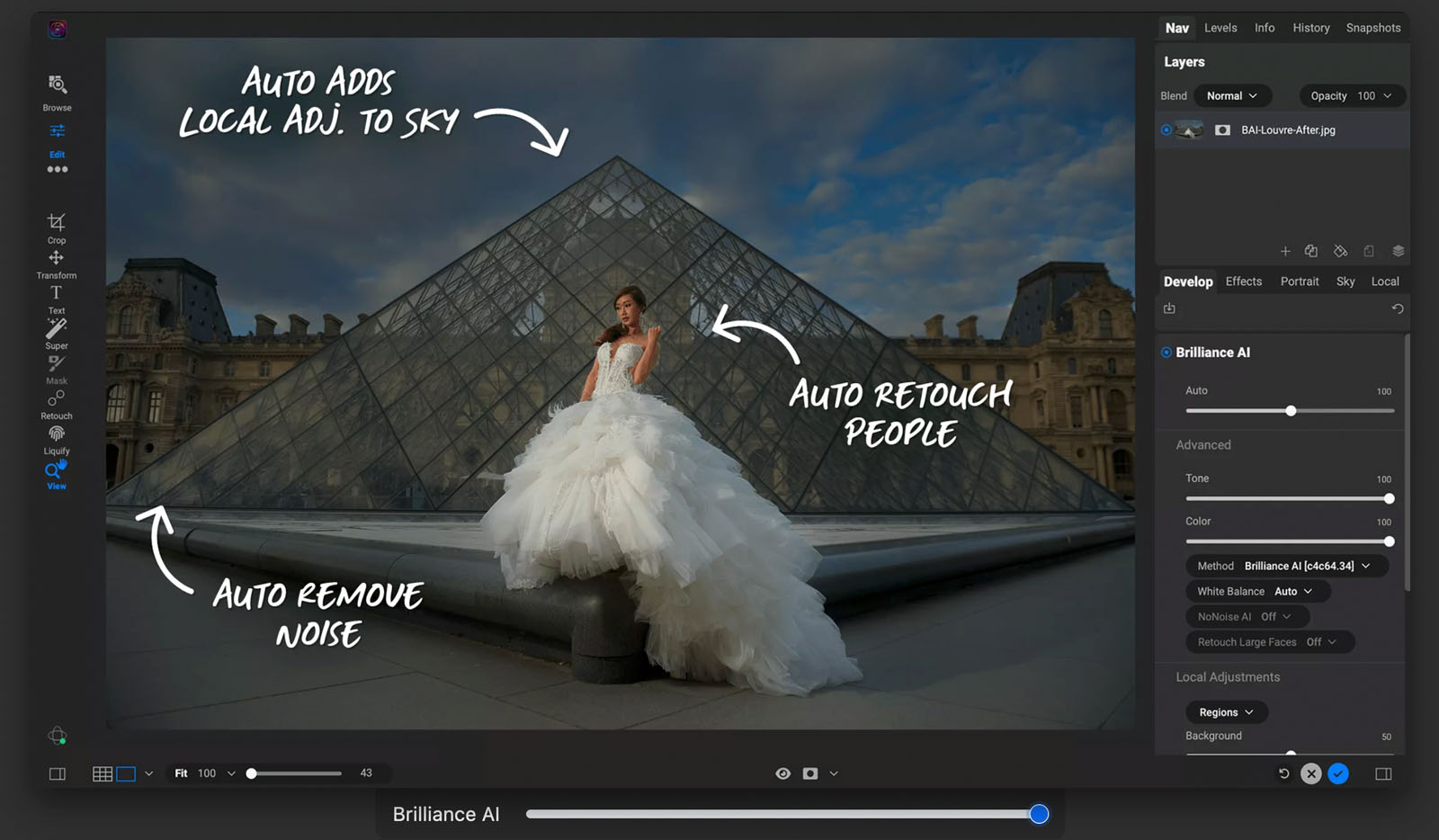This screenshot has width=1439, height=840.
Task: Open the History panel
Action: [x=1310, y=28]
